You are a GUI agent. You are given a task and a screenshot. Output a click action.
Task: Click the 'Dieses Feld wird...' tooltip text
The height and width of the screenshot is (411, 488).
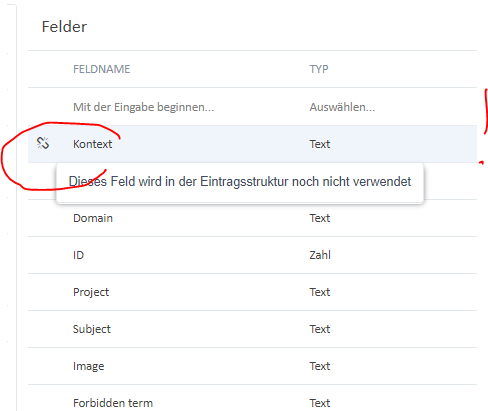point(240,182)
